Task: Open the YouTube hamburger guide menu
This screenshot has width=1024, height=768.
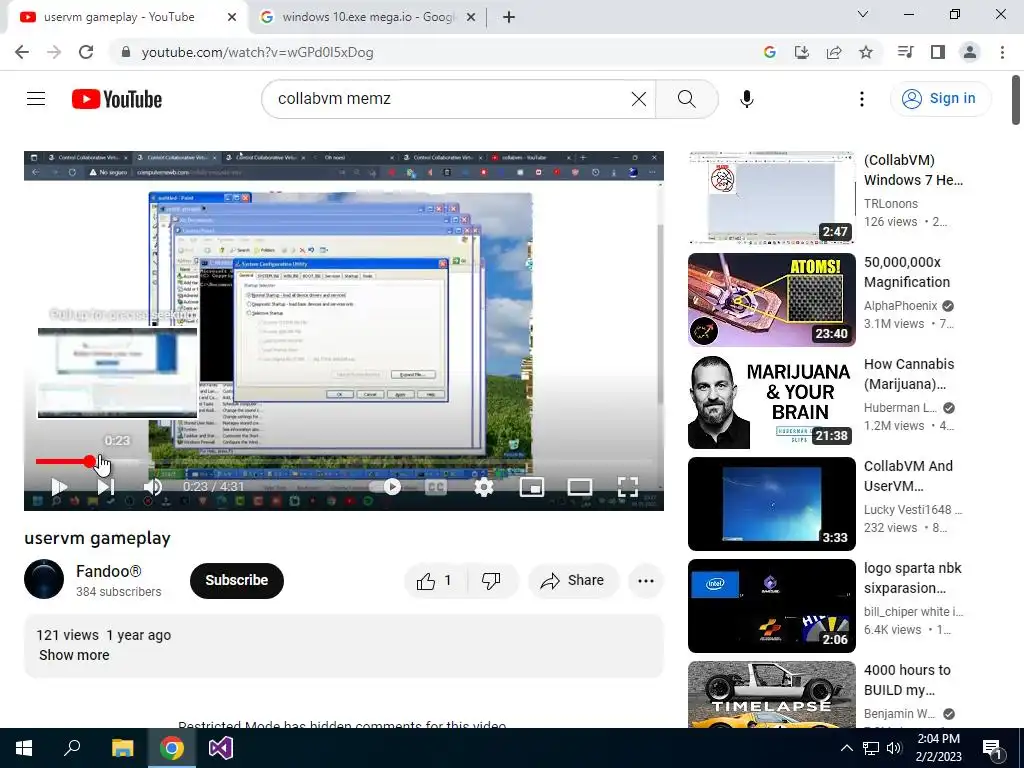Action: tap(36, 99)
